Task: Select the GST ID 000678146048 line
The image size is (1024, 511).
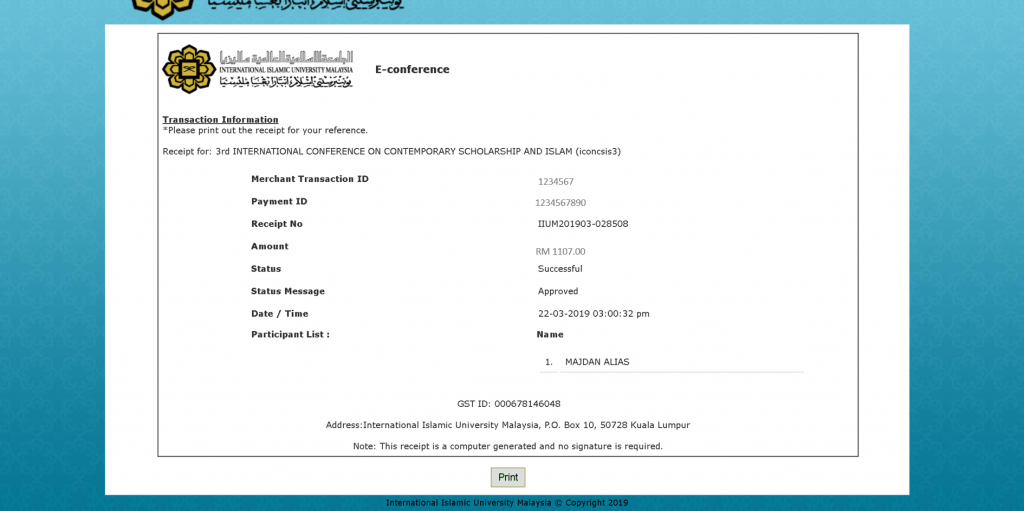Action: [509, 404]
